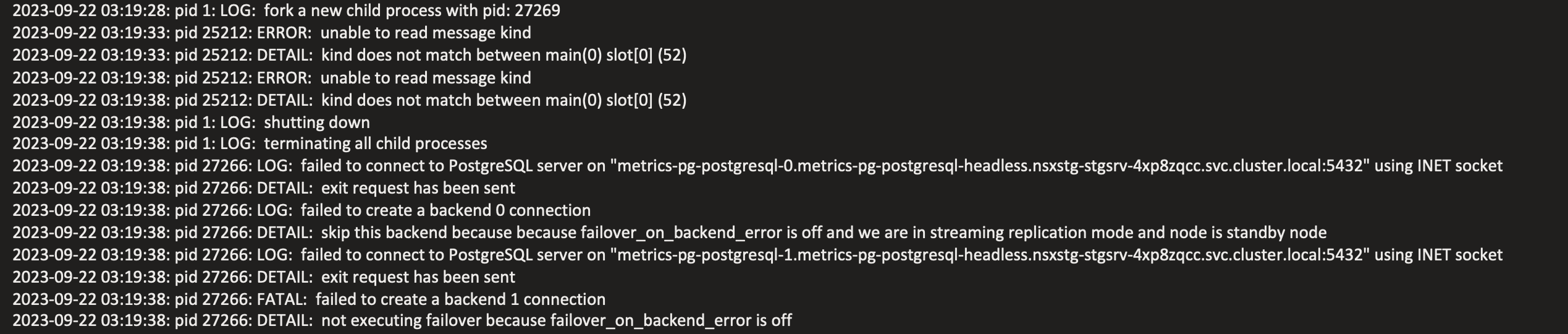Viewport: 1568px width, 334px height.
Task: Click the 03:19:33 'kind does not match' detail
Action: click(x=504, y=56)
